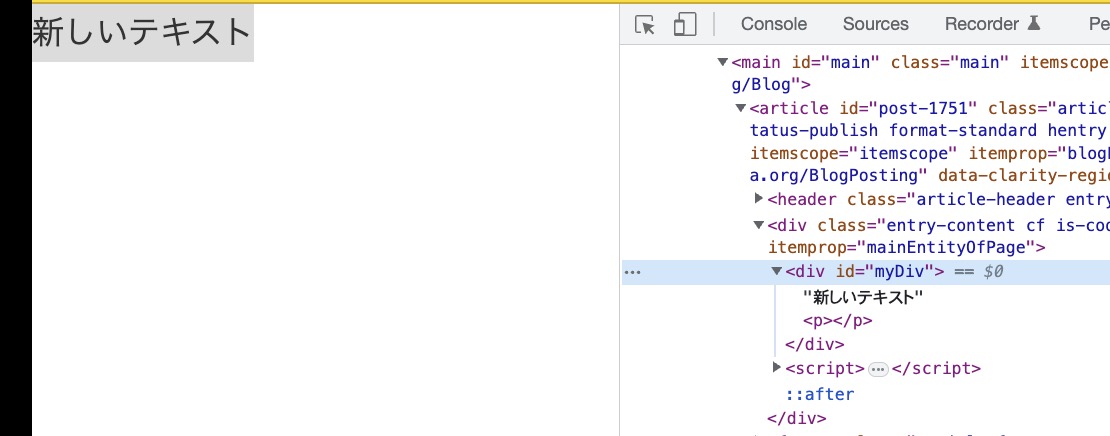Image resolution: width=1110 pixels, height=436 pixels.
Task: Select the ::after pseudo-element
Action: click(819, 394)
